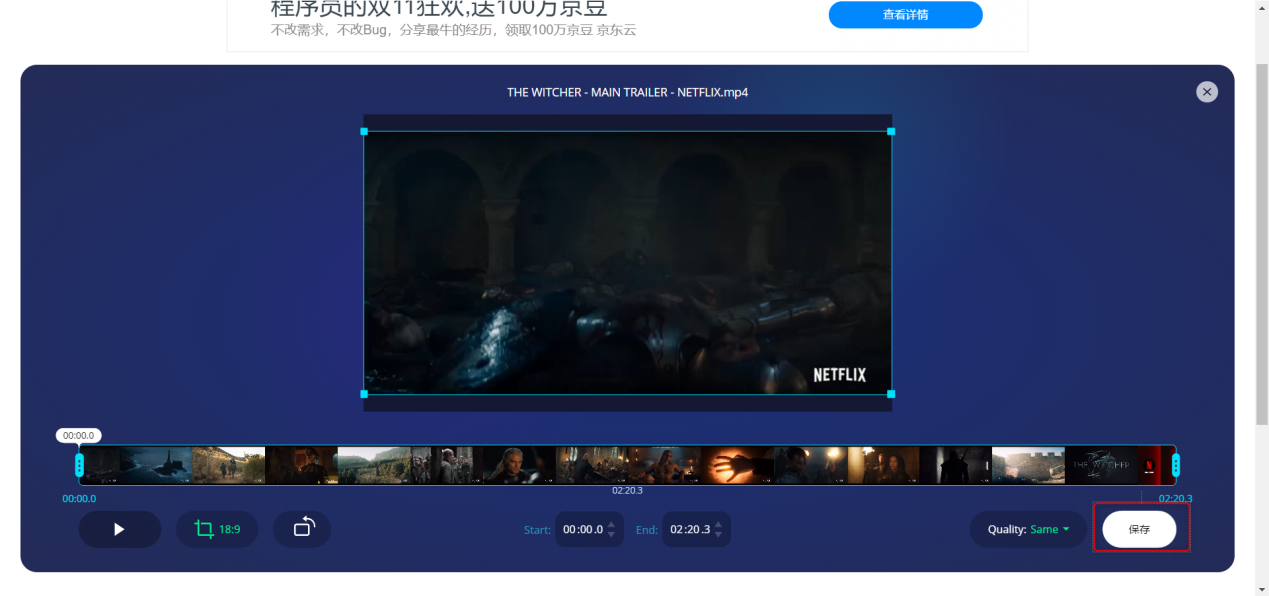Image resolution: width=1269 pixels, height=596 pixels.
Task: Jump to THE WITCHER logo thumbnail on timeline
Action: coord(1100,465)
